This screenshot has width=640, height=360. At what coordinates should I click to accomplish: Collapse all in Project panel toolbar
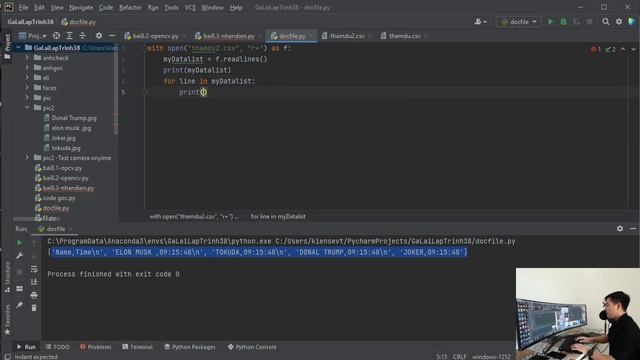(82, 36)
